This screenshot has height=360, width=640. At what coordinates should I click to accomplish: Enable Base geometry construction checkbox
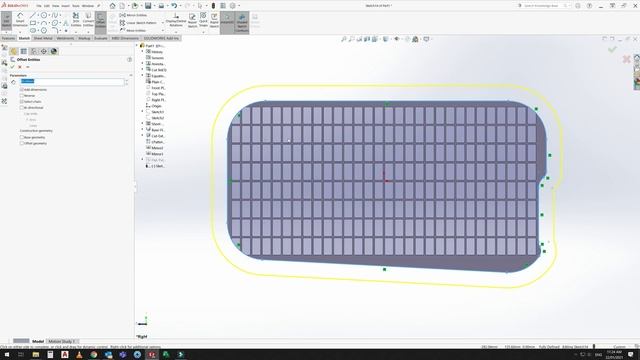22,137
